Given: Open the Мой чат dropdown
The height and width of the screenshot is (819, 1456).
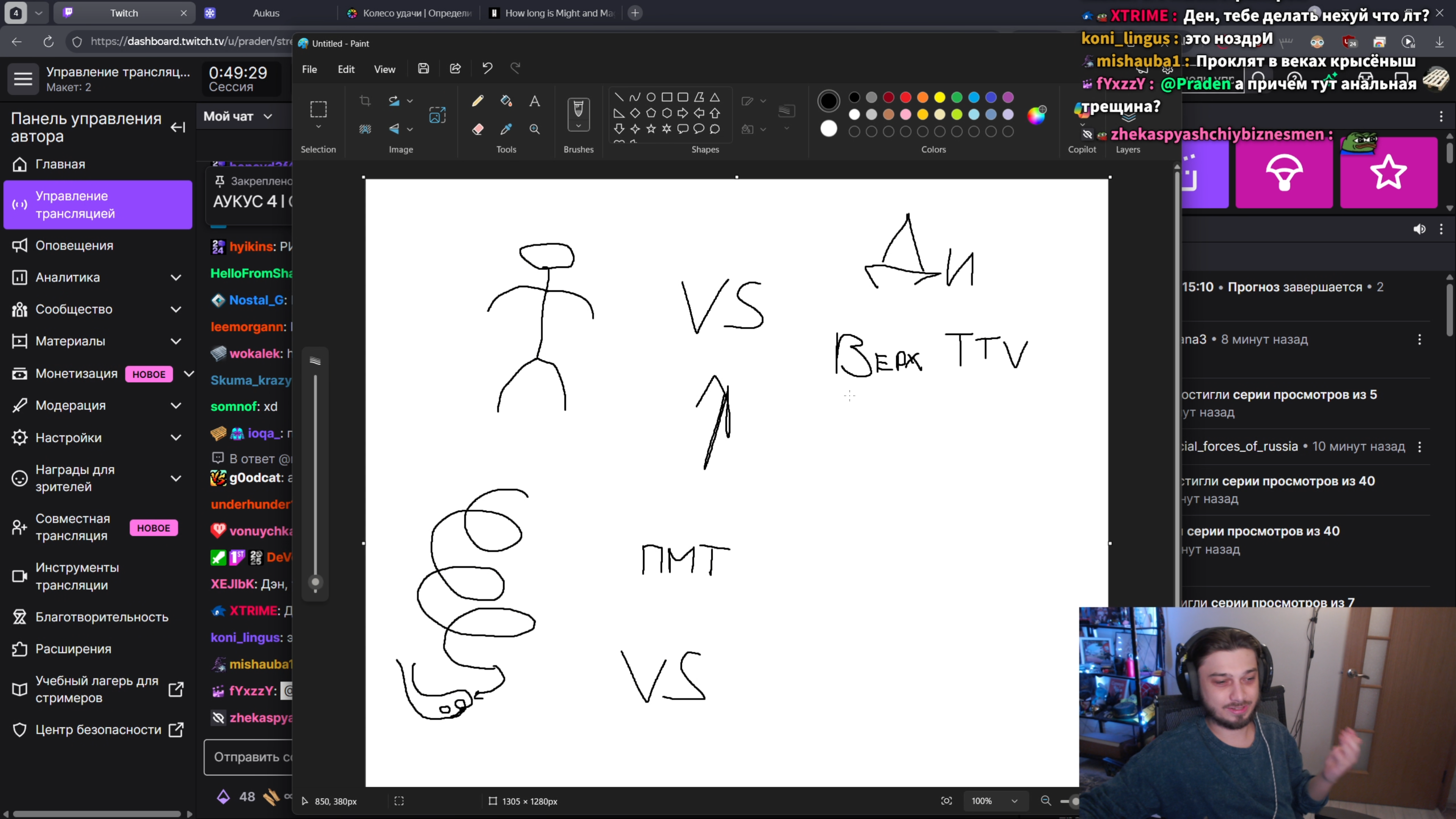Looking at the screenshot, I should (237, 116).
